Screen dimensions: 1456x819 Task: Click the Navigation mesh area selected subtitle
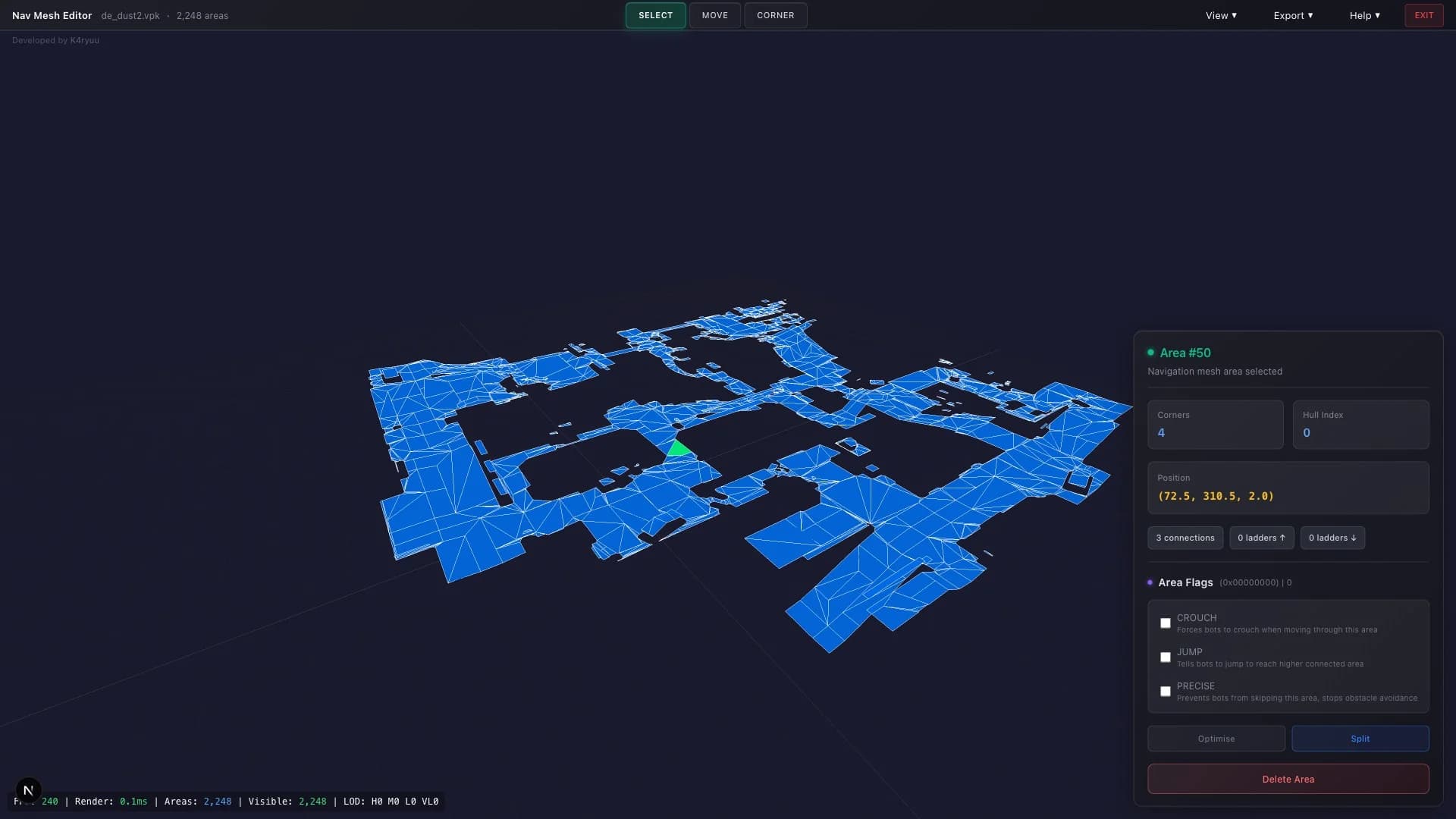[1215, 372]
